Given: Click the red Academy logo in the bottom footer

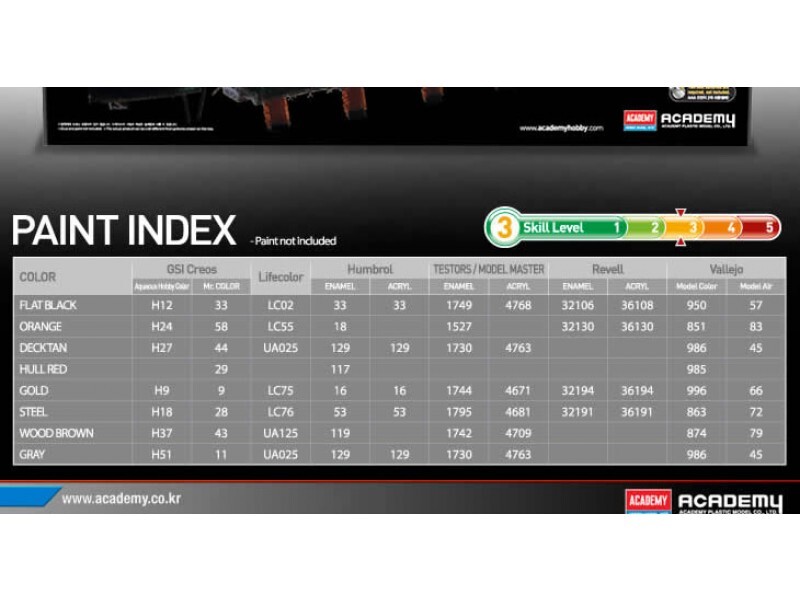Looking at the screenshot, I should 648,502.
